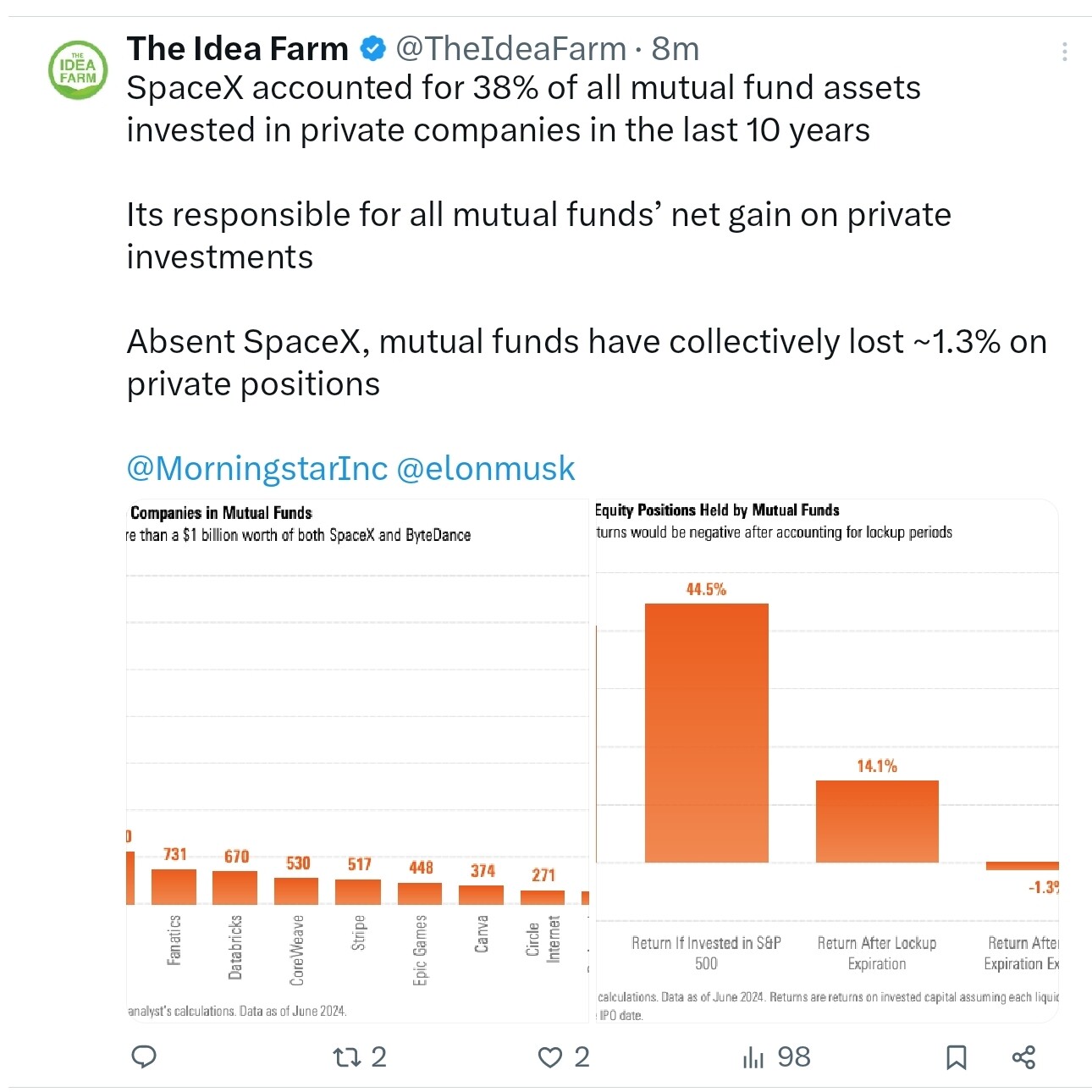View analytics via the bar chart icon
Image resolution: width=1092 pixels, height=1092 pixels.
coord(753,1056)
